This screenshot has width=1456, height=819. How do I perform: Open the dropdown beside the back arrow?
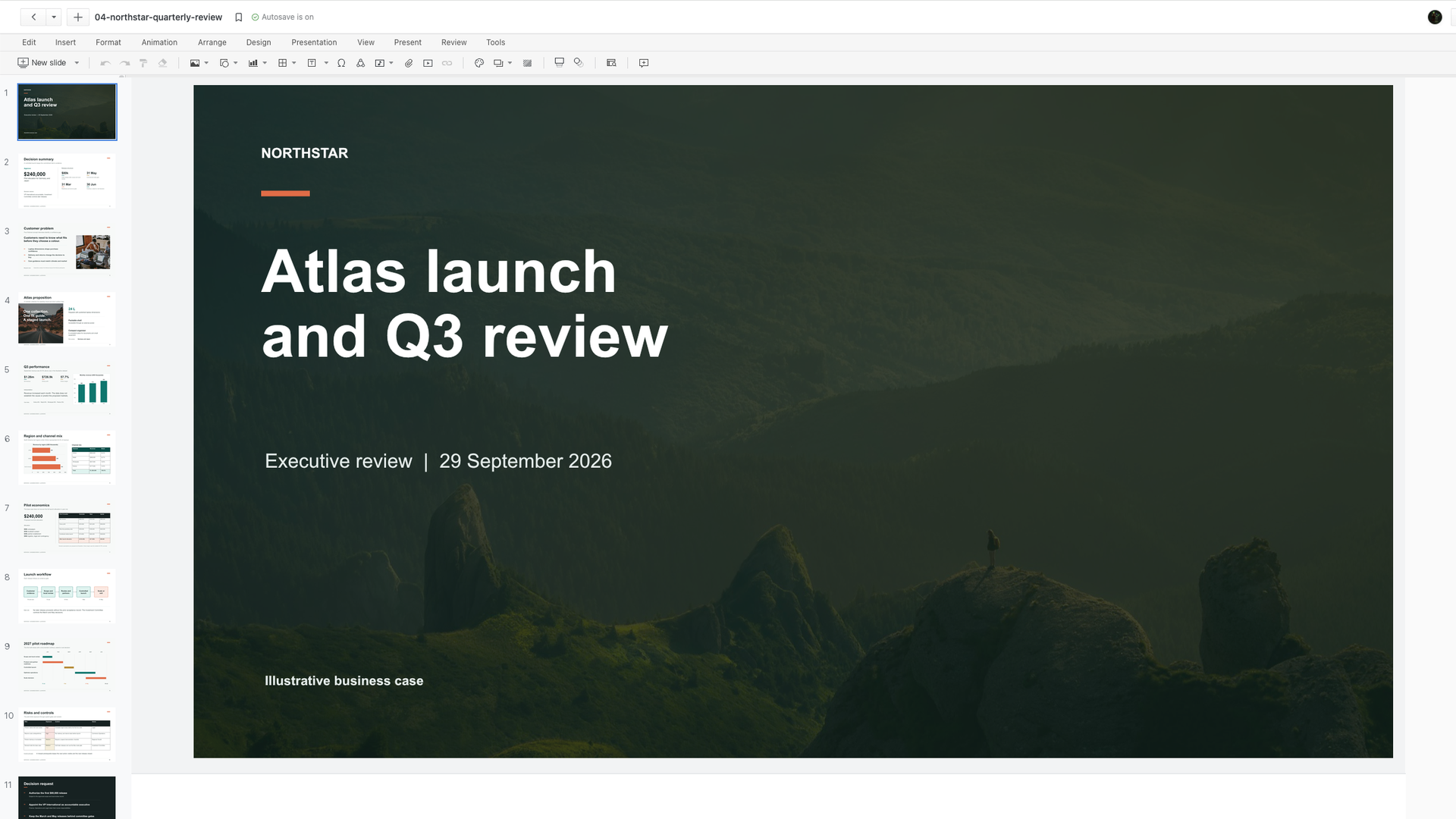(x=54, y=17)
